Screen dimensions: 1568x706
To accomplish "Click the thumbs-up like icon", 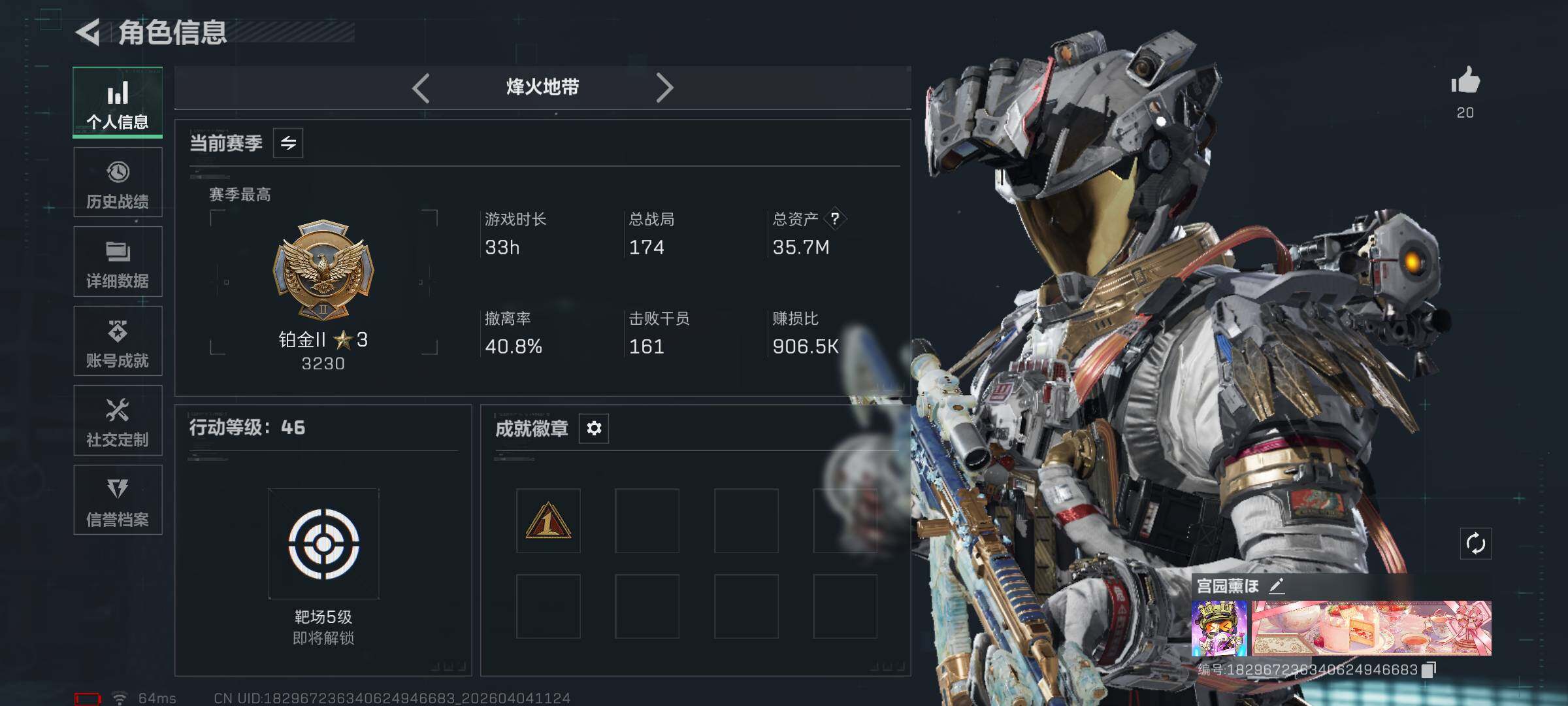I will (x=1465, y=81).
